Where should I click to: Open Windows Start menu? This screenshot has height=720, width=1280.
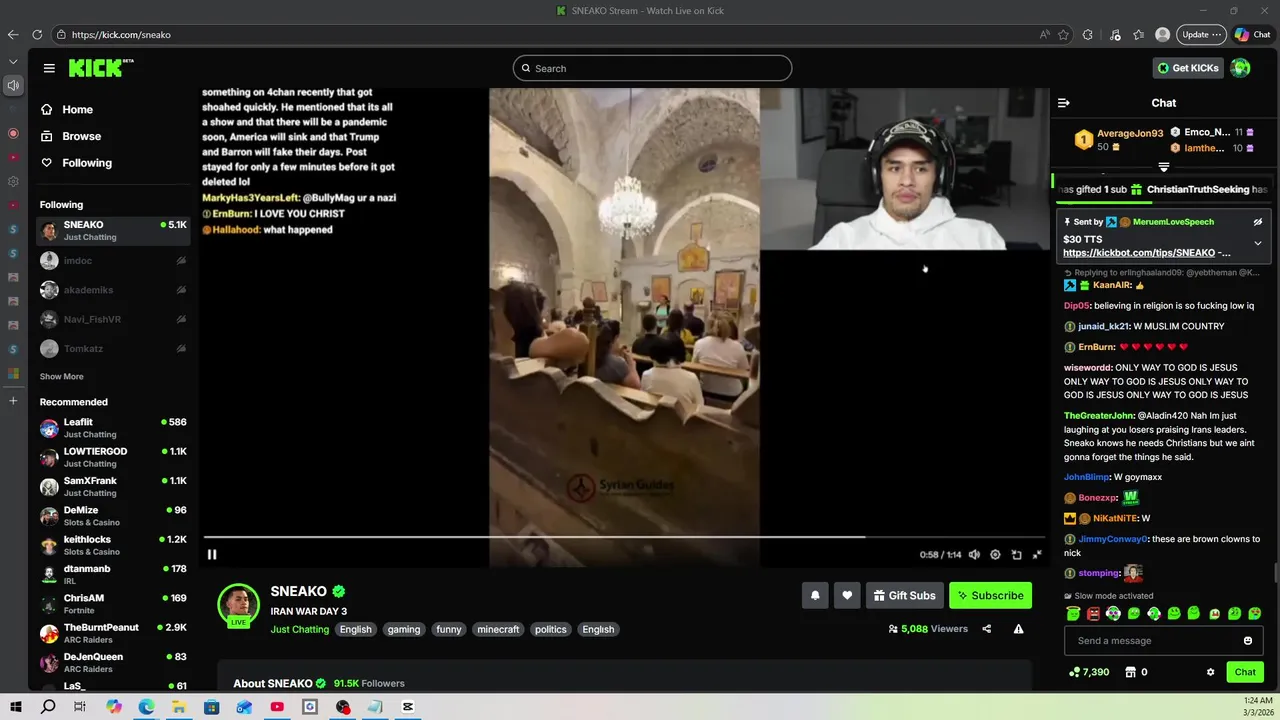click(16, 707)
